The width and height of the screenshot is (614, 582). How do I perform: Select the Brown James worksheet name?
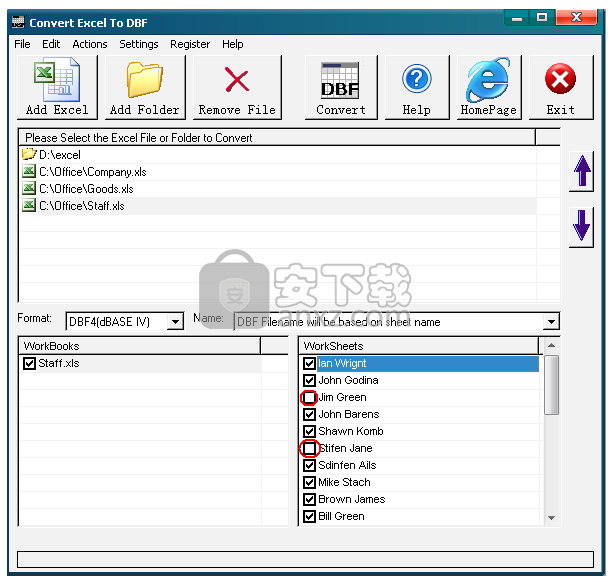352,499
